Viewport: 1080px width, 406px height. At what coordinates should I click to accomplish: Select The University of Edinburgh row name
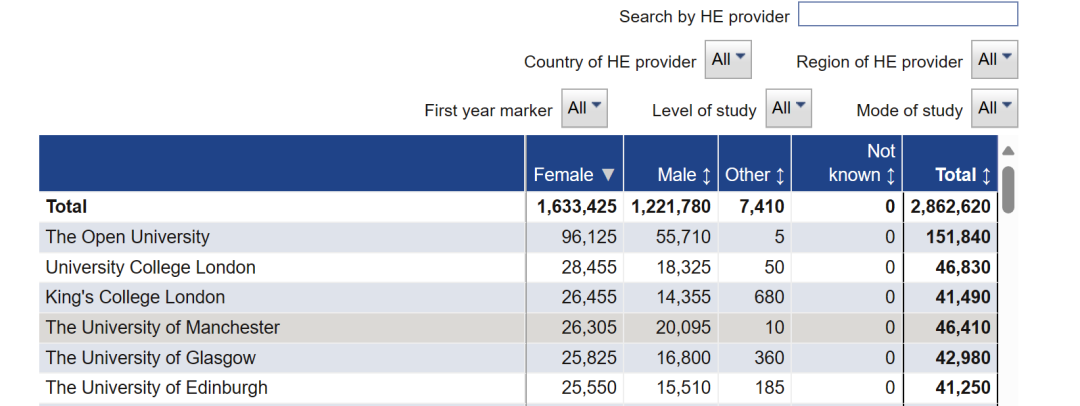click(x=156, y=388)
